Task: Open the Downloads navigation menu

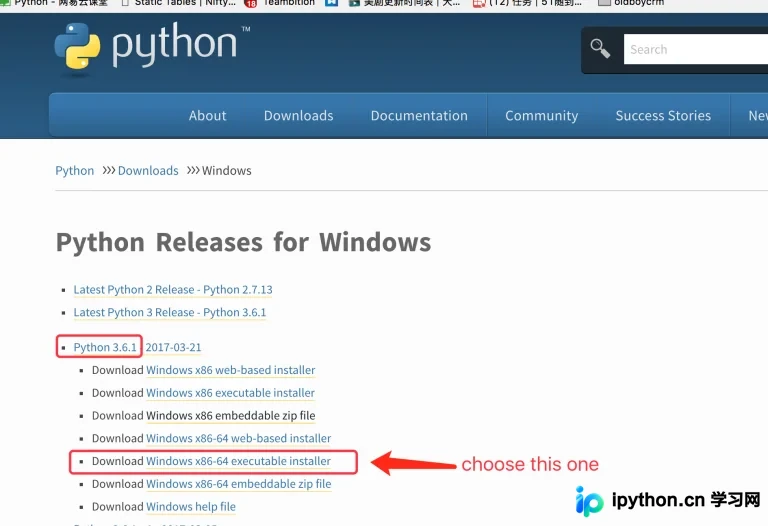Action: pos(298,116)
